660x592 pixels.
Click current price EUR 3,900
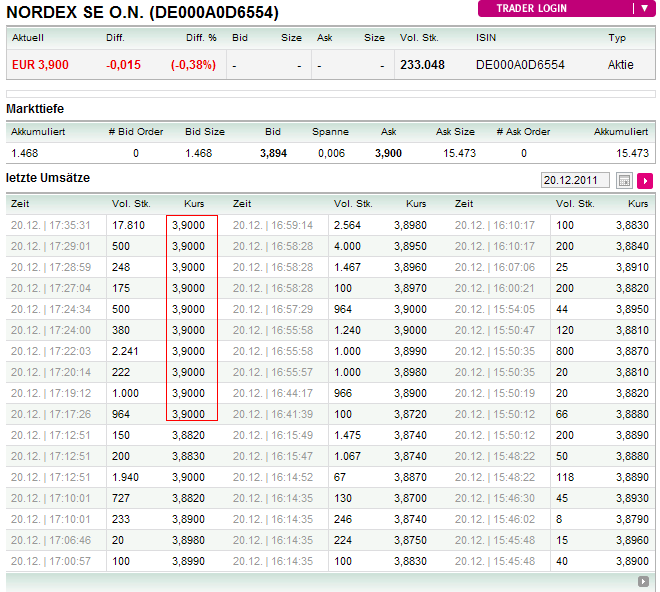pyautogui.click(x=40, y=65)
